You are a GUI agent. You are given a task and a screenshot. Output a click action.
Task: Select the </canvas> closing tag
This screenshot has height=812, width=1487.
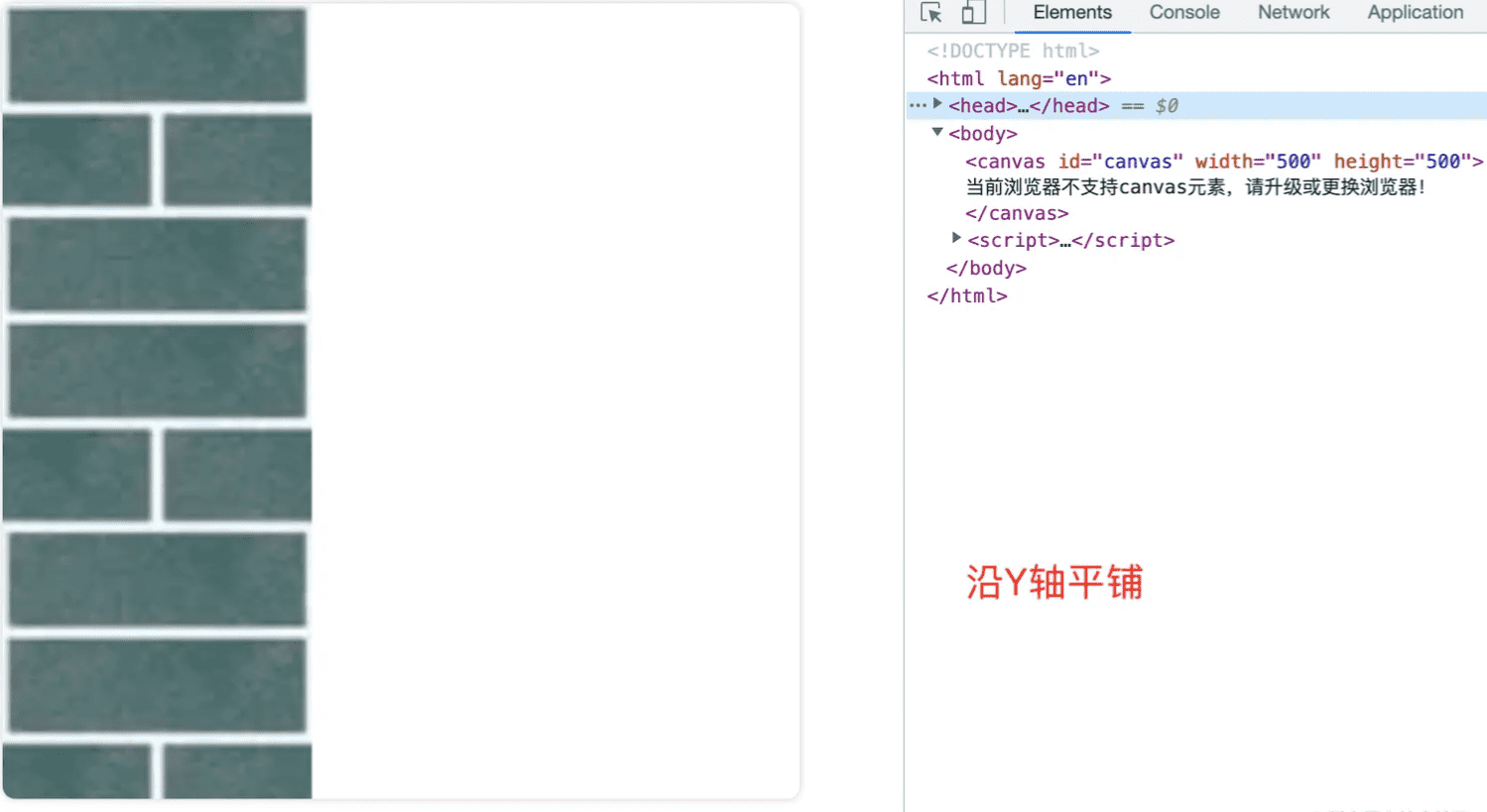1017,214
